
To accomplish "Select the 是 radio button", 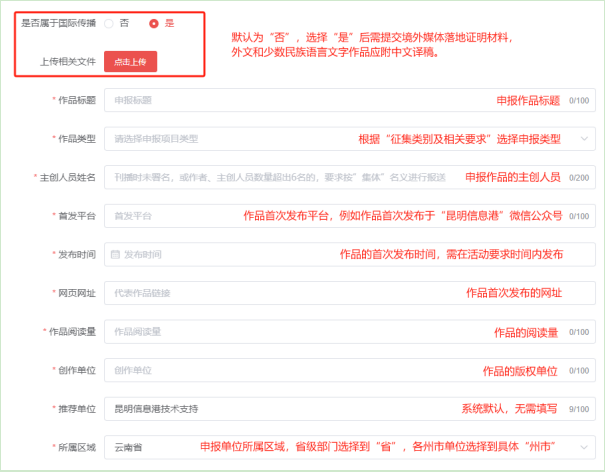I will (153, 23).
